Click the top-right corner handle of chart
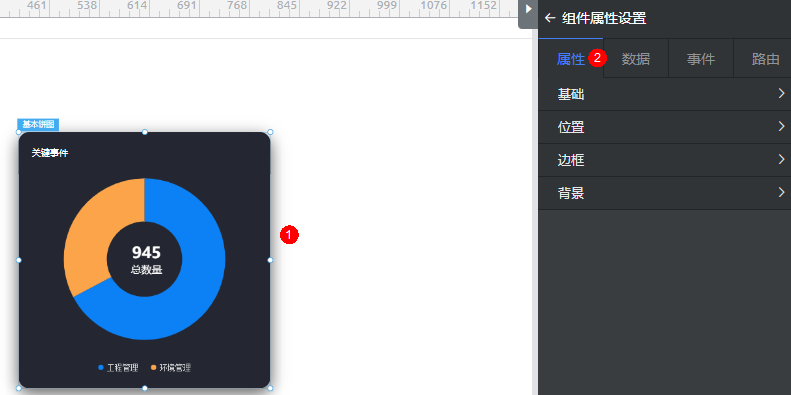 [x=270, y=132]
